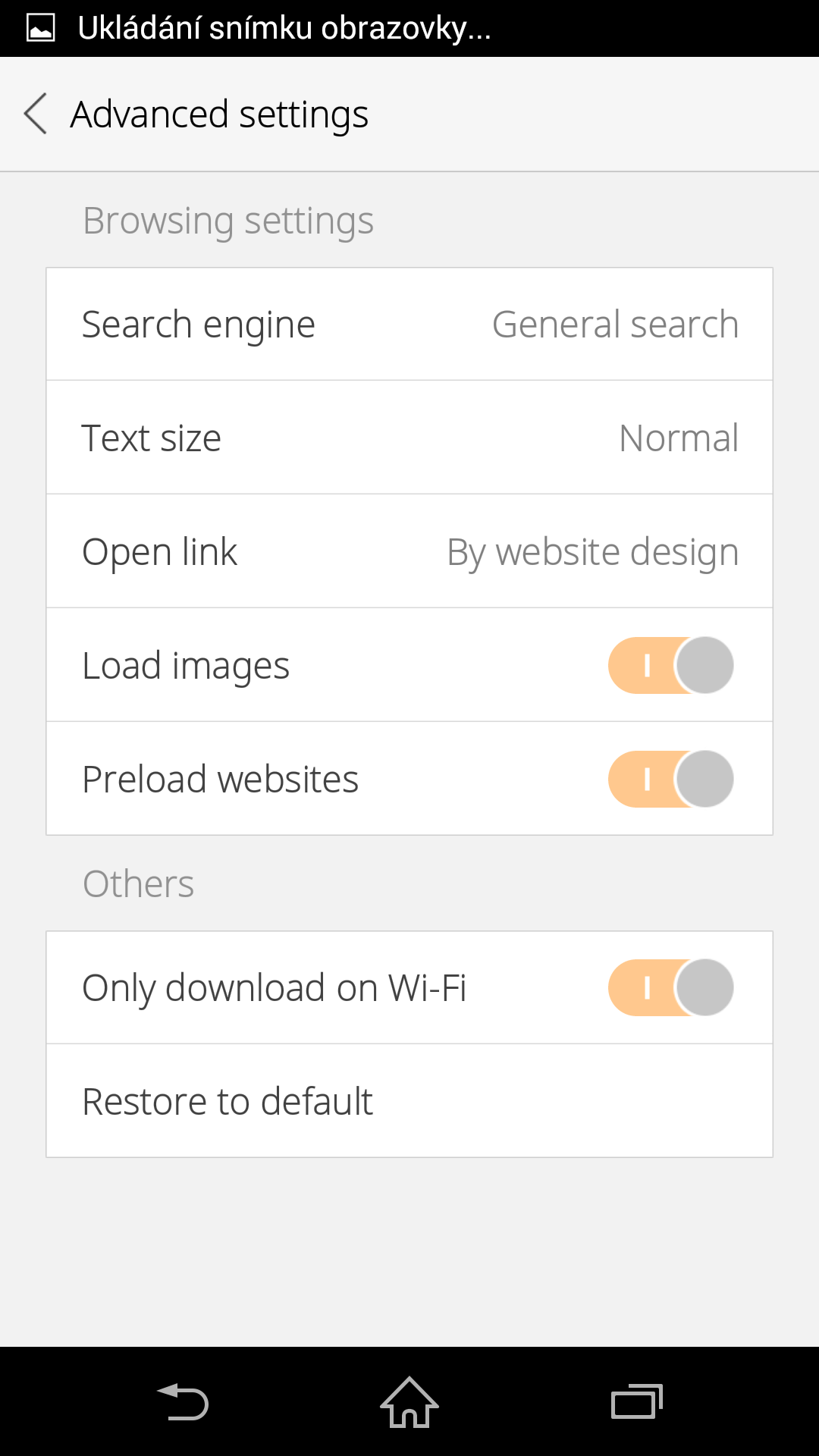
Task: Tap Restore to default
Action: coord(227,1101)
